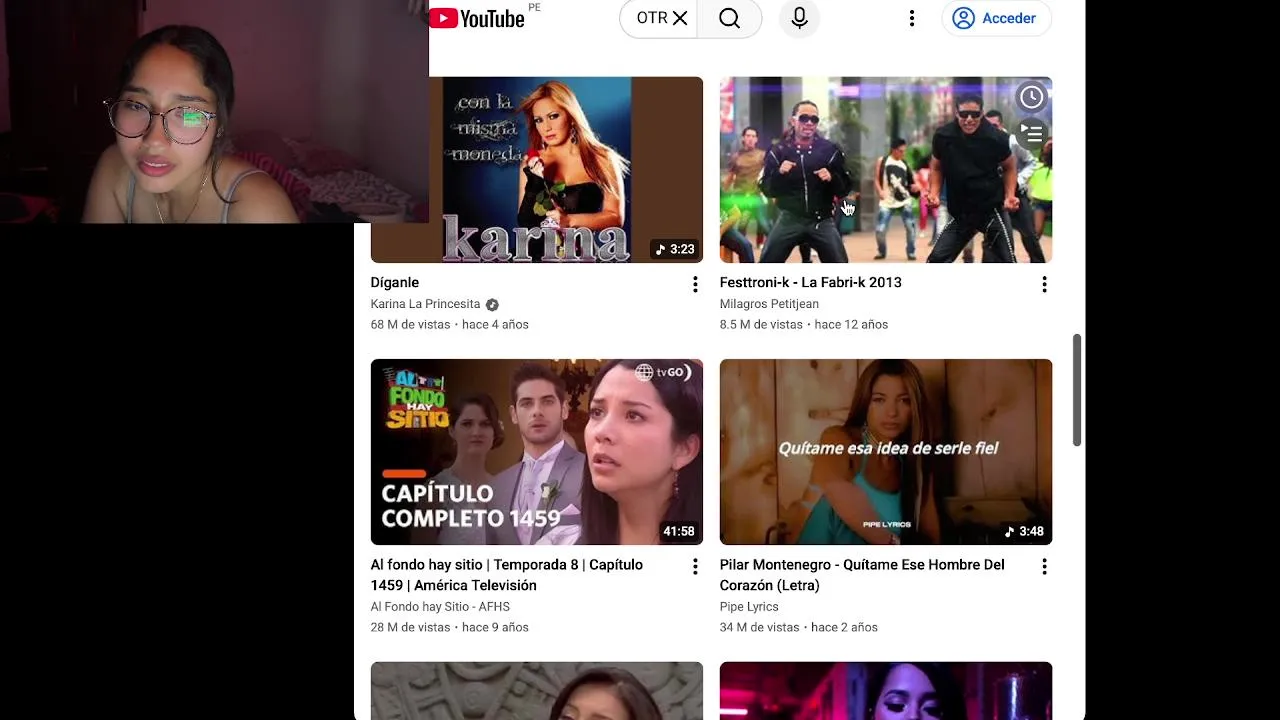Click the 41:58 duration badge

(679, 532)
